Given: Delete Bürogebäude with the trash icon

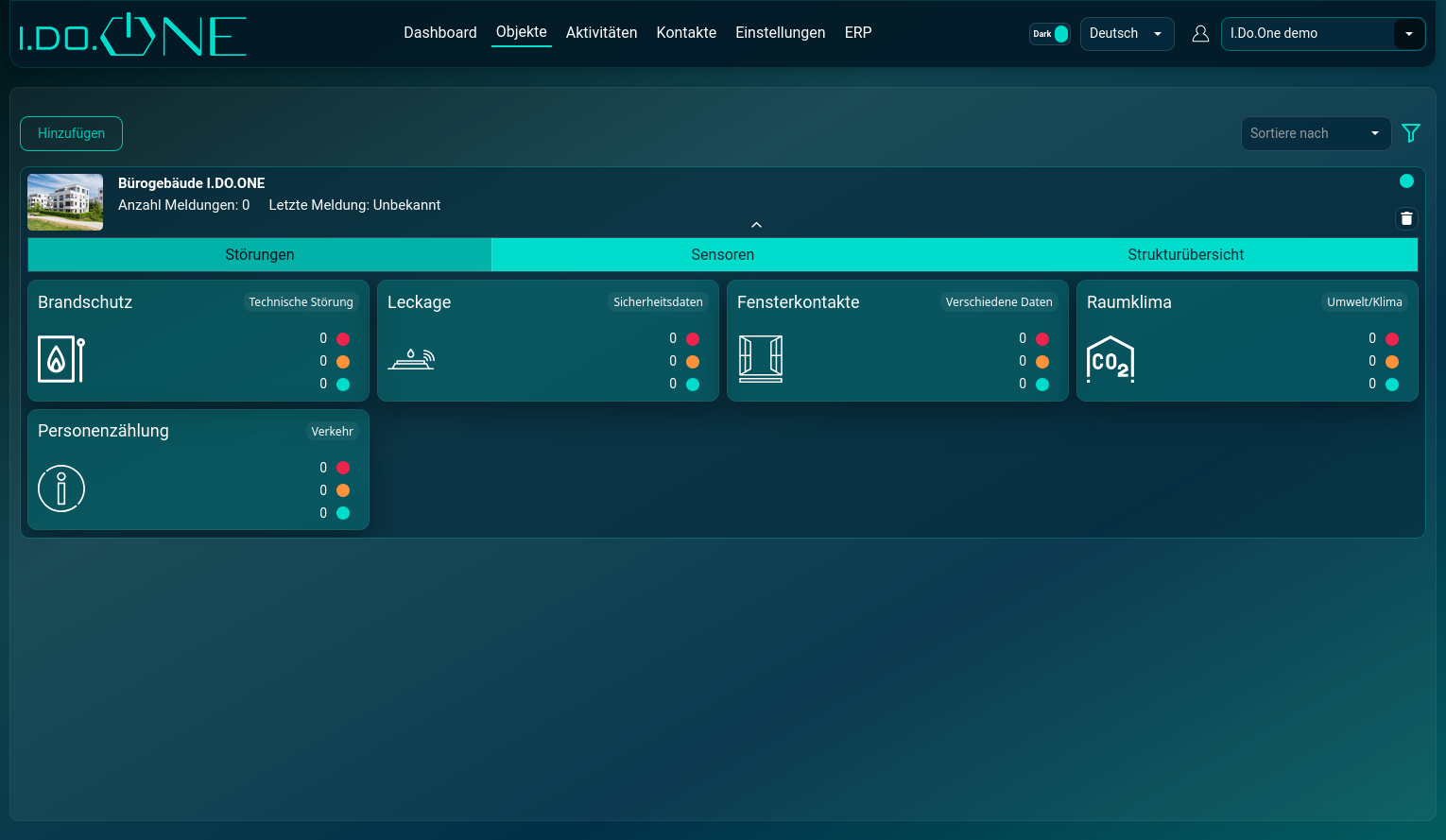Looking at the screenshot, I should tap(1406, 219).
